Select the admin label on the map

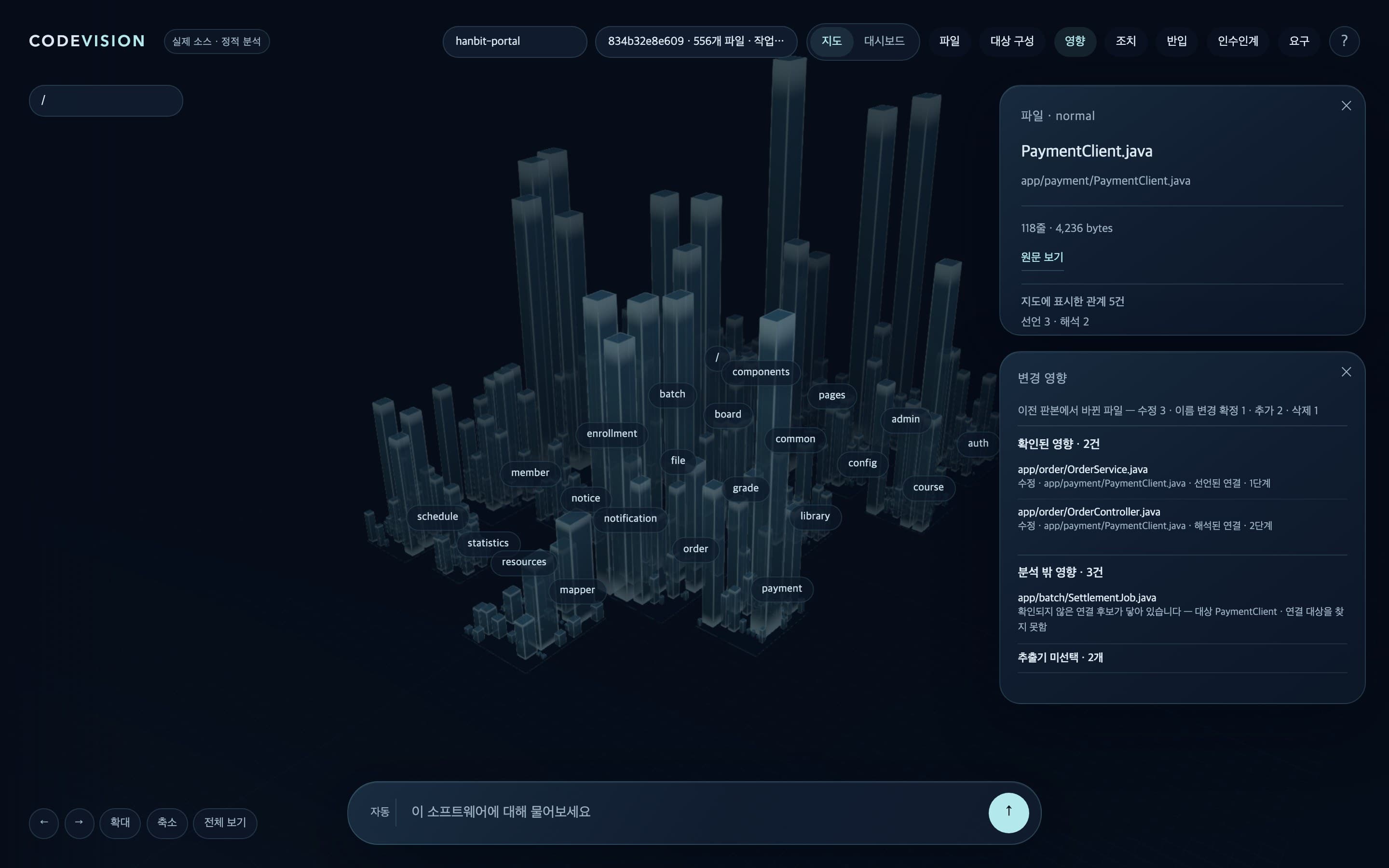(905, 420)
